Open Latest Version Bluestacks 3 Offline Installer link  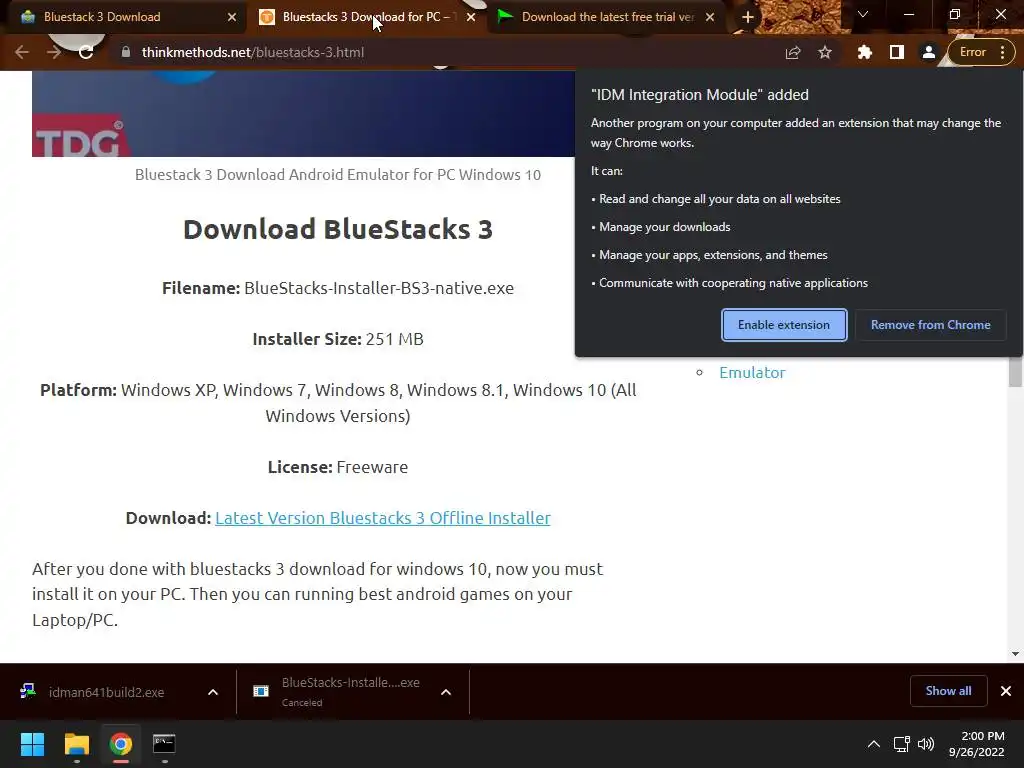(383, 518)
